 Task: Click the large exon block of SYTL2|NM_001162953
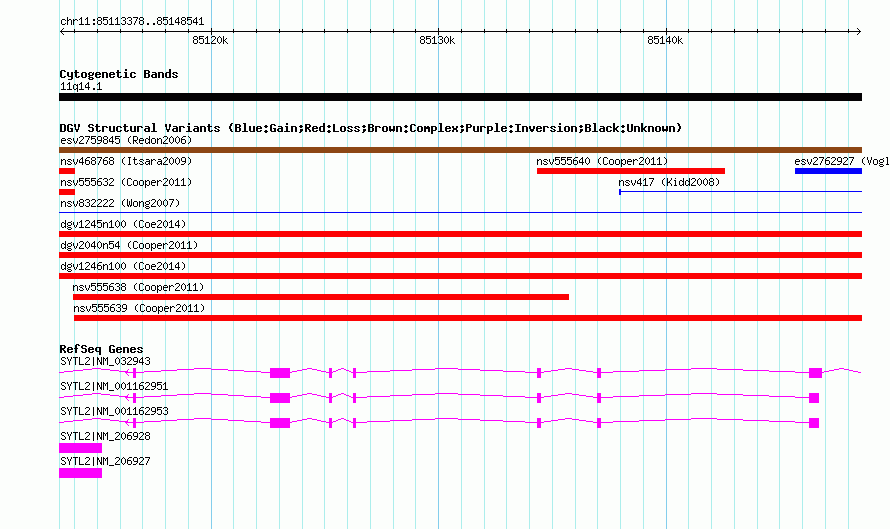(x=280, y=423)
